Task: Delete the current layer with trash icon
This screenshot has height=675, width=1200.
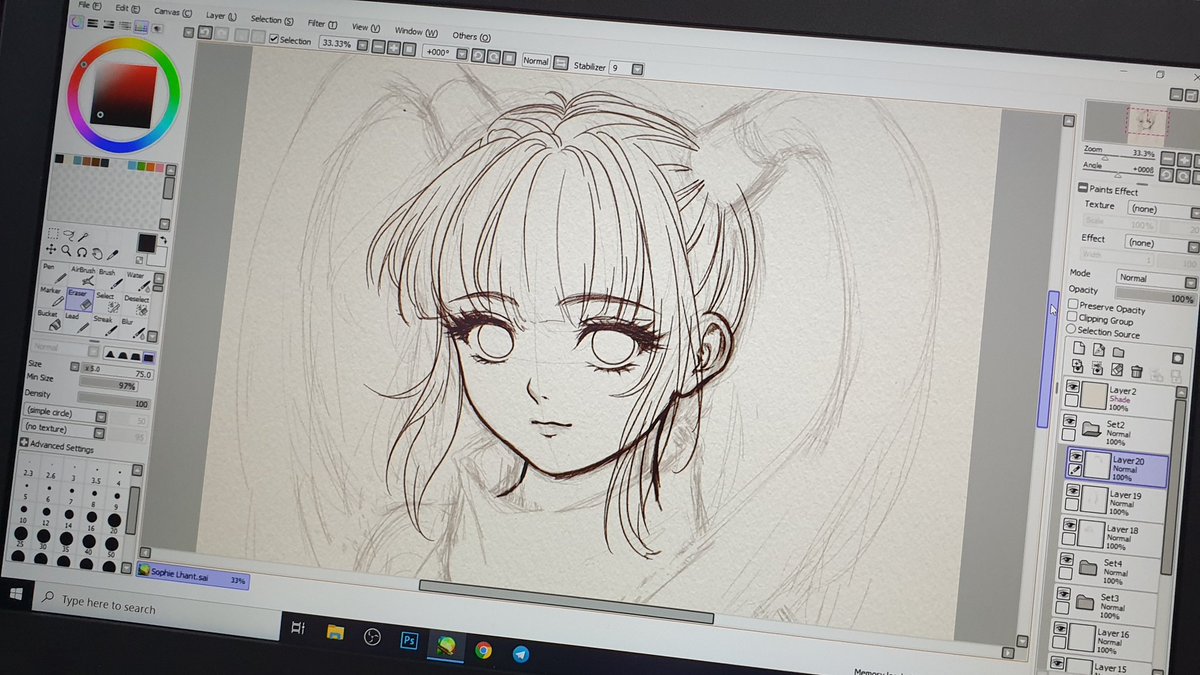Action: (1136, 371)
